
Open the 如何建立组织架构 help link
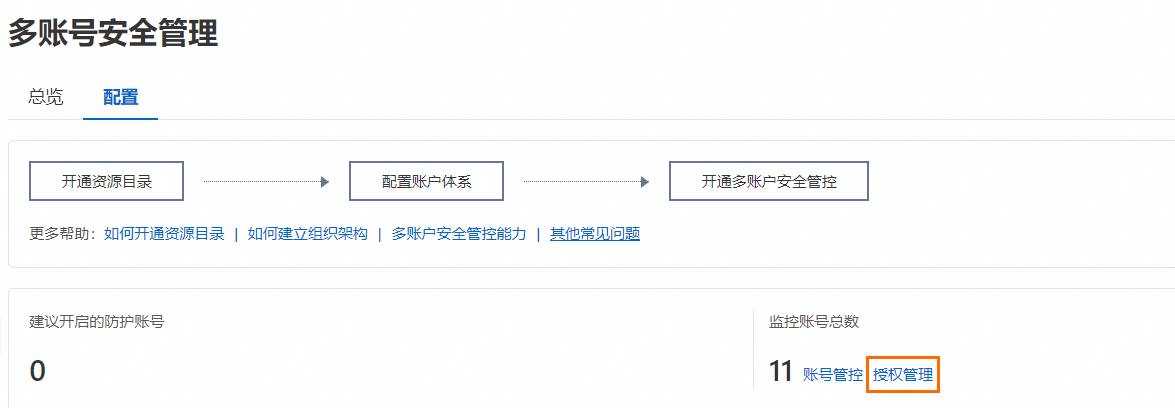(x=307, y=234)
